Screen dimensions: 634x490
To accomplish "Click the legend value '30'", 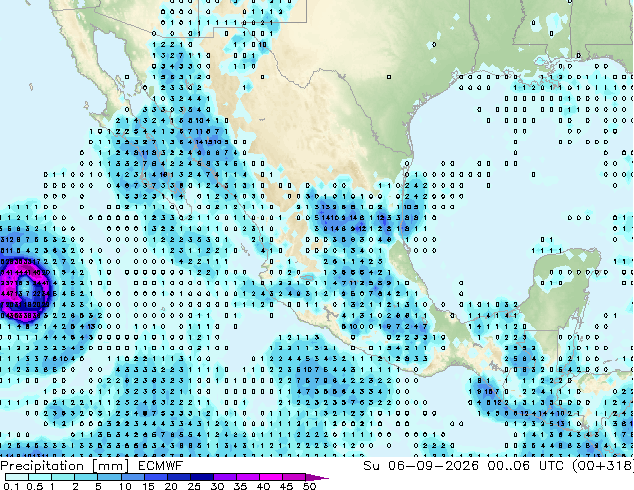I will tap(217, 486).
